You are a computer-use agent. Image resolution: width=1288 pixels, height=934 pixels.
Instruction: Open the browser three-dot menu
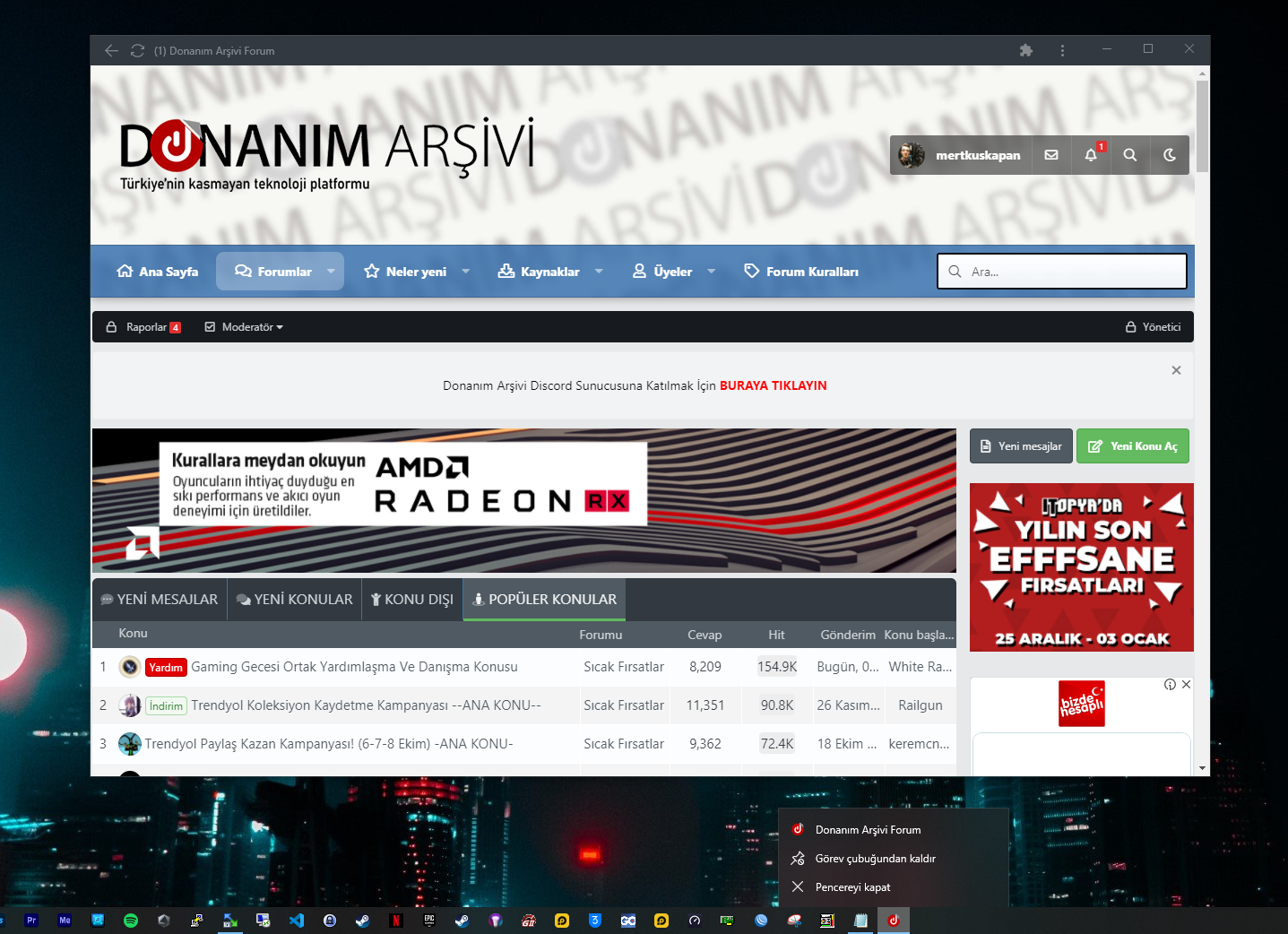click(1062, 51)
